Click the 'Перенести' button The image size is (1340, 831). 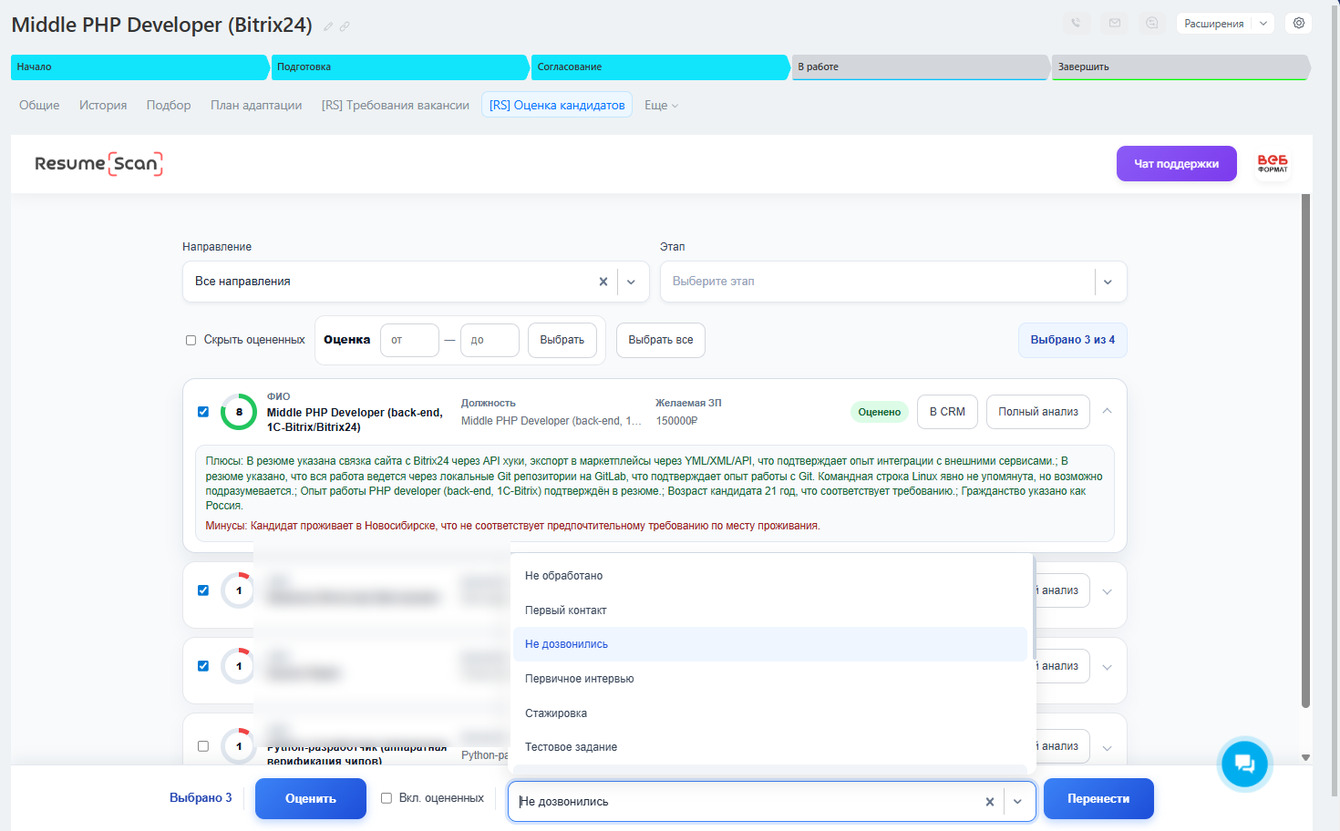click(x=1099, y=799)
